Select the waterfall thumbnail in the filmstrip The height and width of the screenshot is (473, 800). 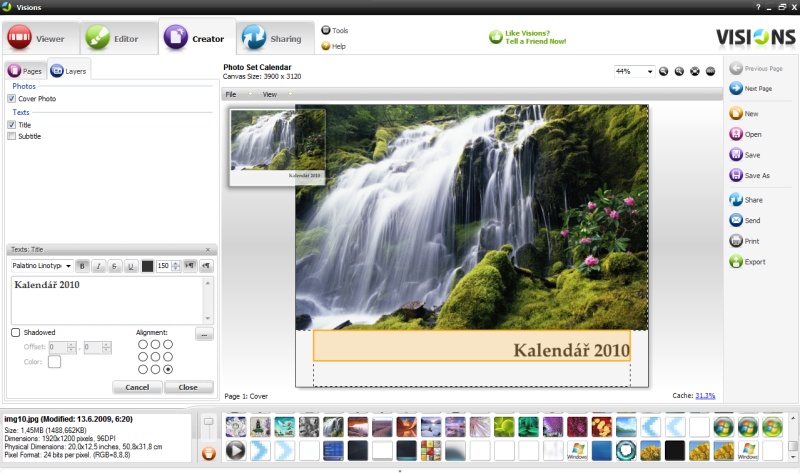pos(333,427)
